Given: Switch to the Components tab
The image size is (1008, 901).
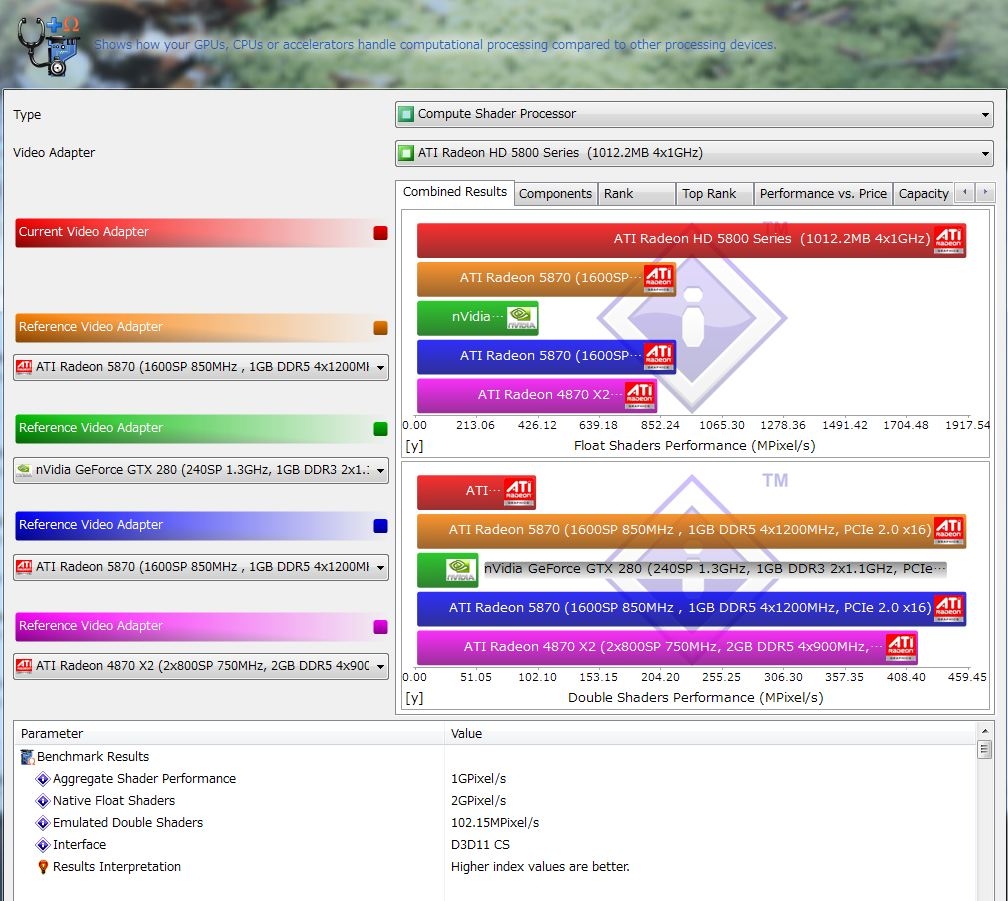Looking at the screenshot, I should coord(555,194).
